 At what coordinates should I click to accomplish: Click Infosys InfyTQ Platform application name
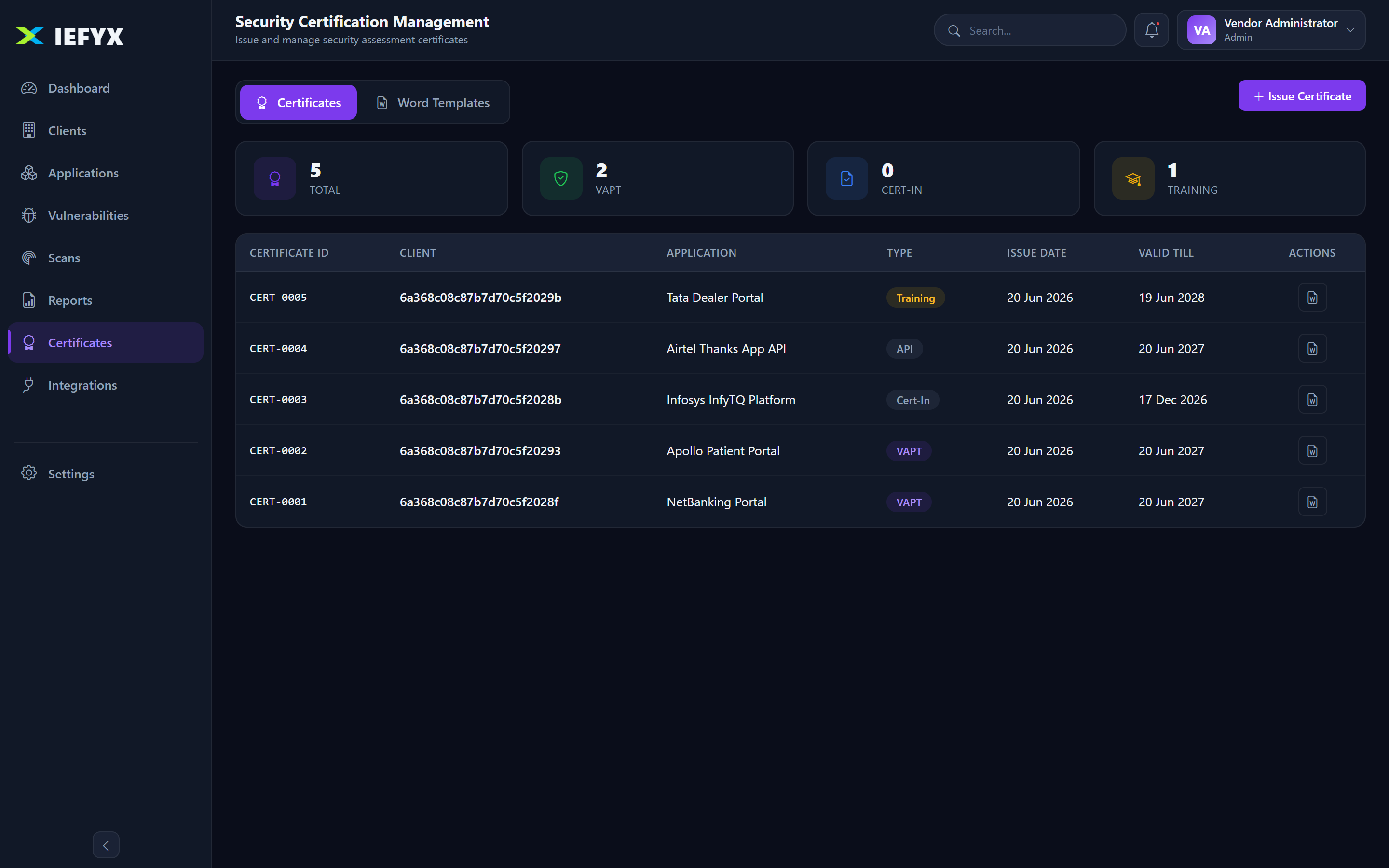tap(731, 400)
